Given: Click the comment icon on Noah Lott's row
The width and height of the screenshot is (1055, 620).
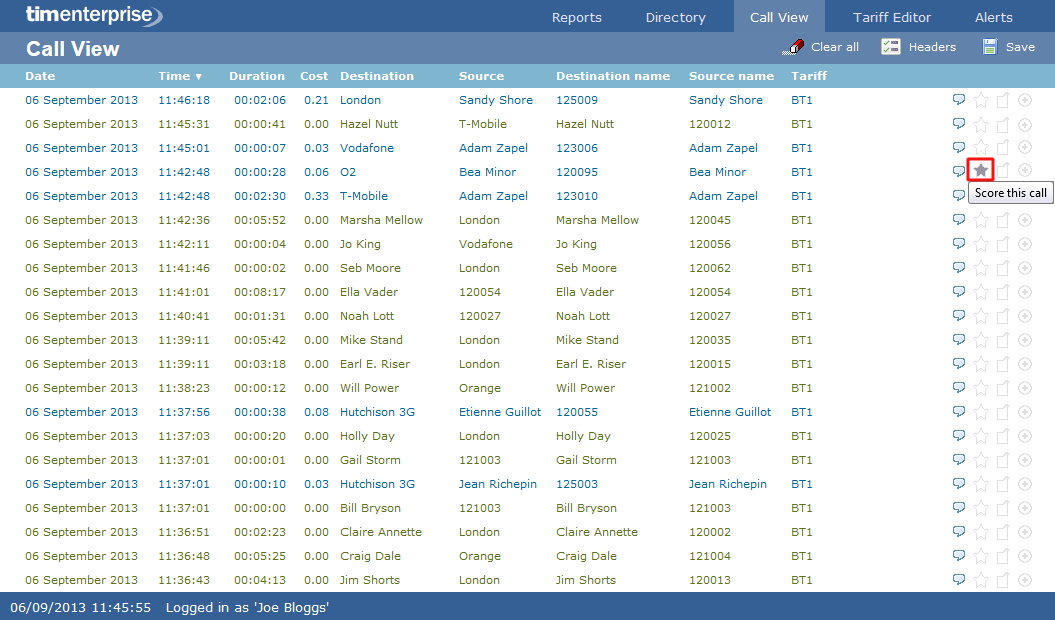Looking at the screenshot, I should pyautogui.click(x=959, y=316).
